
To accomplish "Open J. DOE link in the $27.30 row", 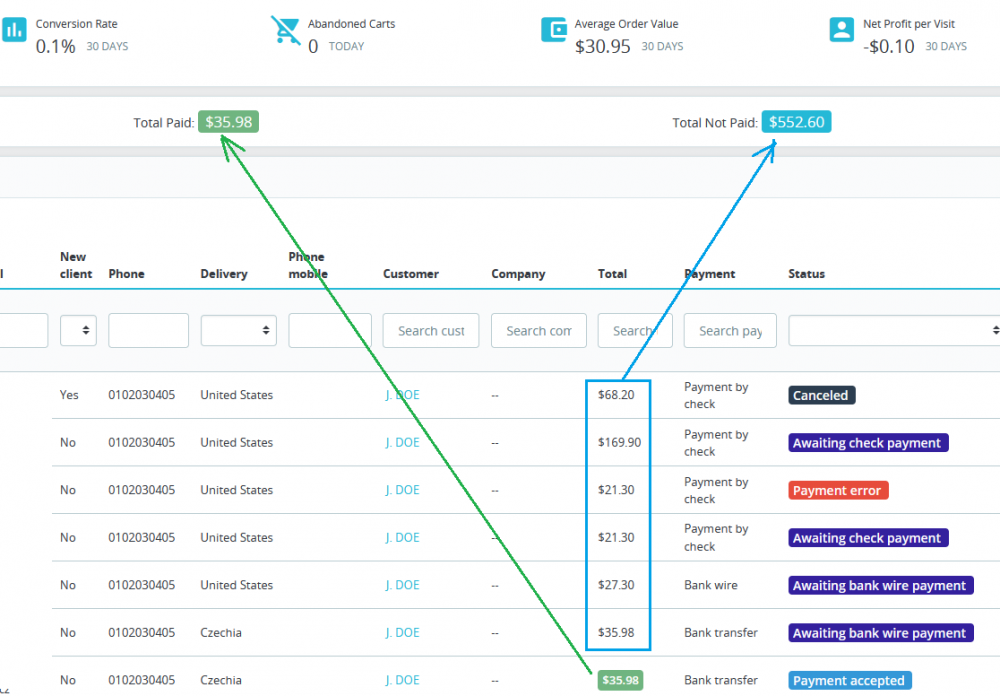I will pos(402,585).
